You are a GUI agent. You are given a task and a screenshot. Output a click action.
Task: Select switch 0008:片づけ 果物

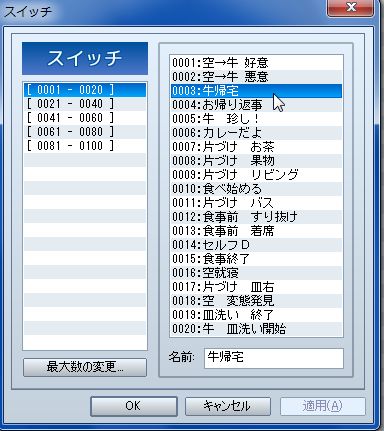(x=256, y=161)
